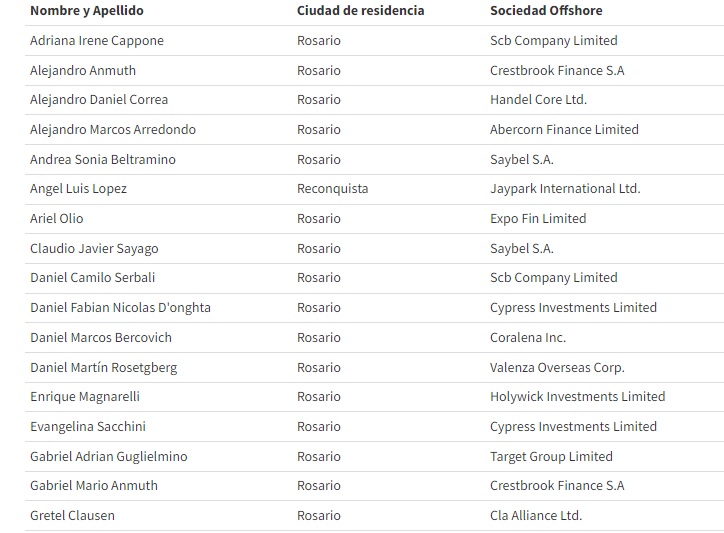Select the name Adriana Irene Cappone

[x=97, y=41]
